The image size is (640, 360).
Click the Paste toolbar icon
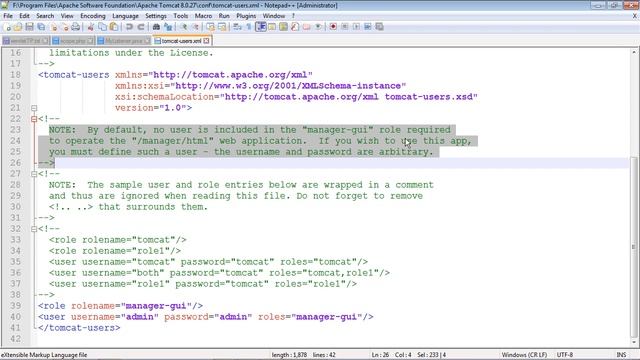click(114, 27)
